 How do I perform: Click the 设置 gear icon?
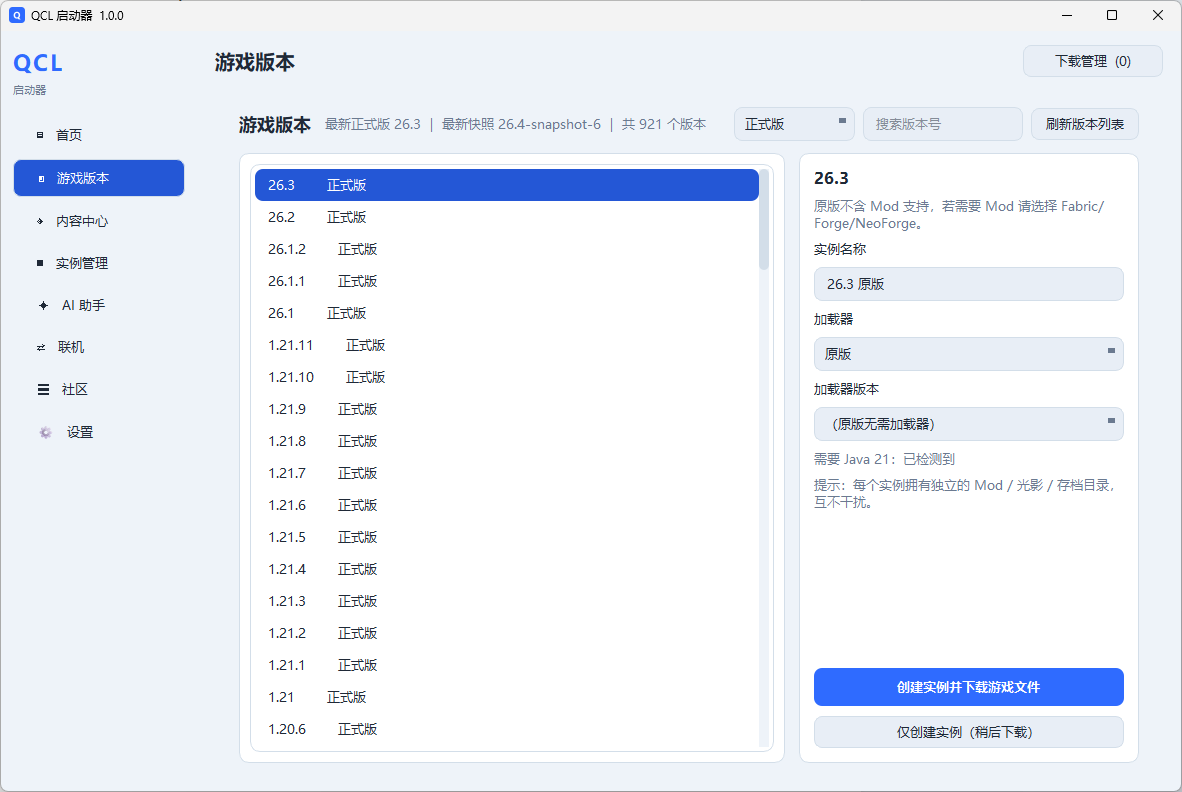click(45, 432)
